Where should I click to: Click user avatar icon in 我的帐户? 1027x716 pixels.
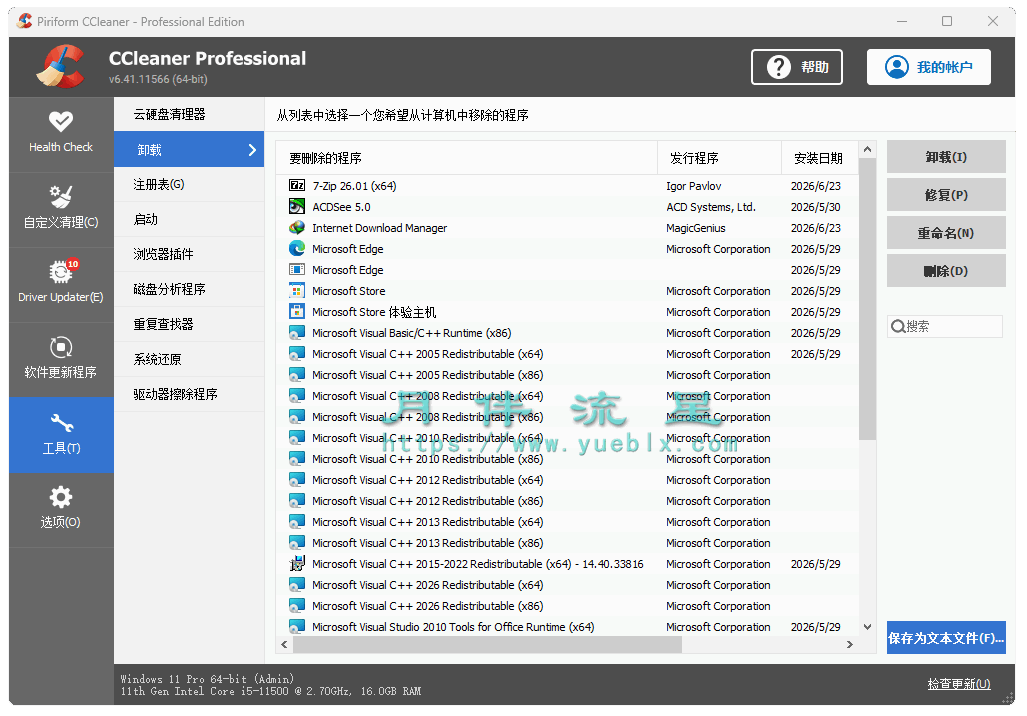pyautogui.click(x=897, y=67)
